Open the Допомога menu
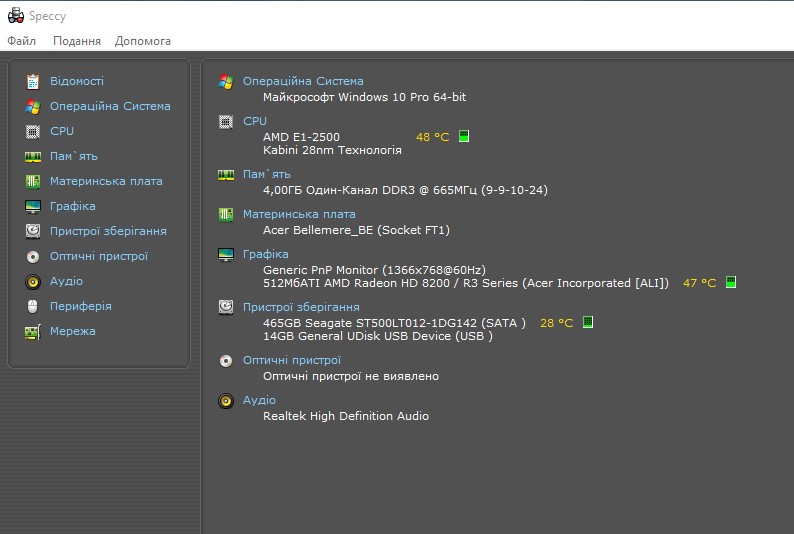 pos(143,41)
